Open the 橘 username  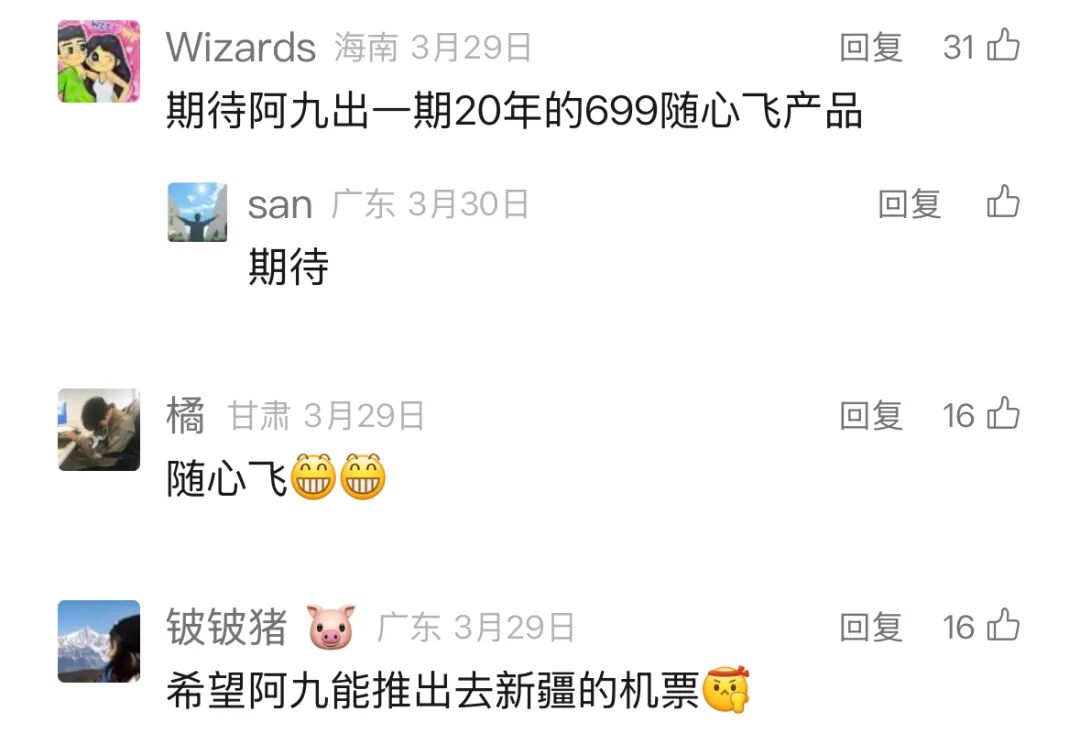[x=185, y=415]
